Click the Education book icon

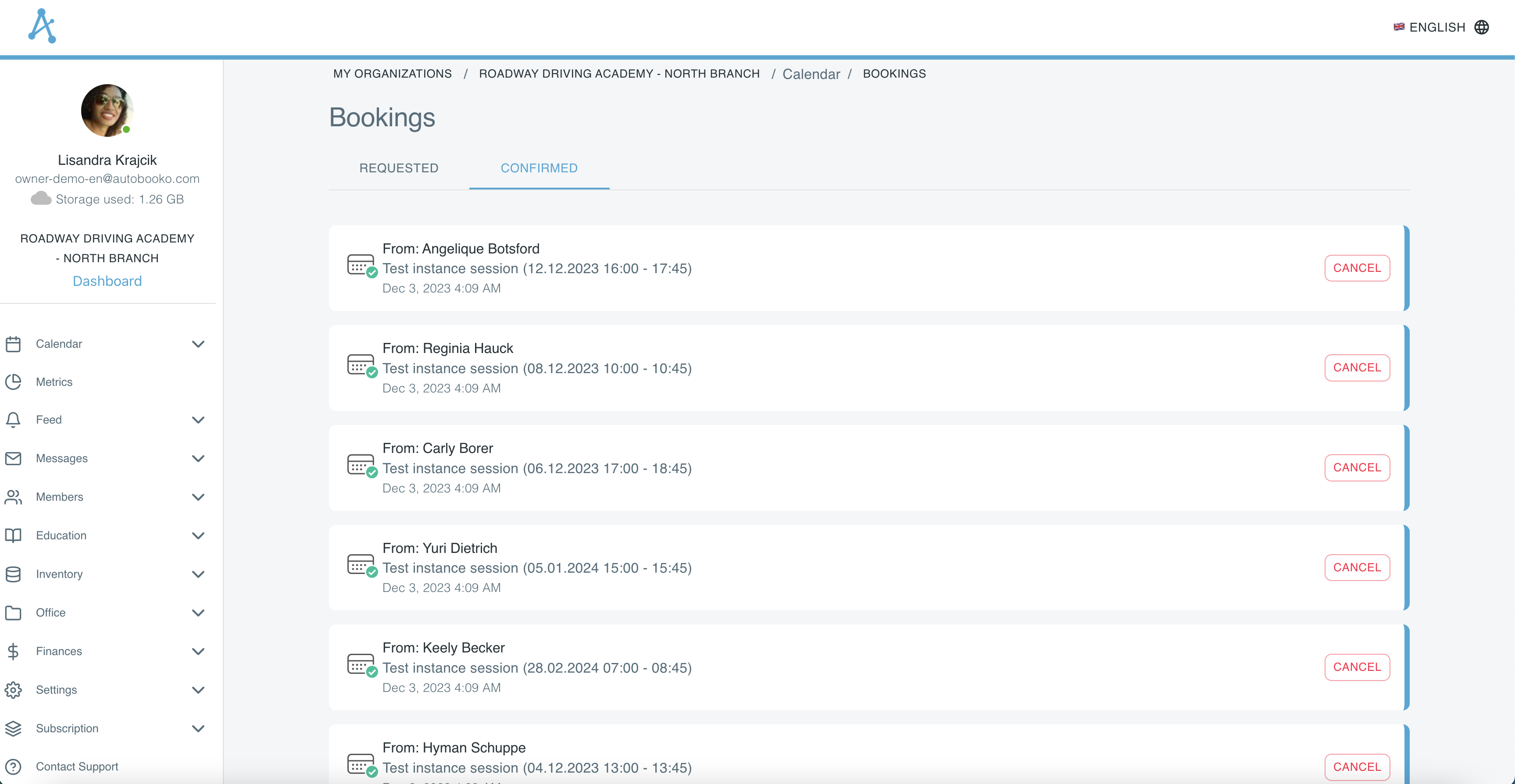[13, 535]
